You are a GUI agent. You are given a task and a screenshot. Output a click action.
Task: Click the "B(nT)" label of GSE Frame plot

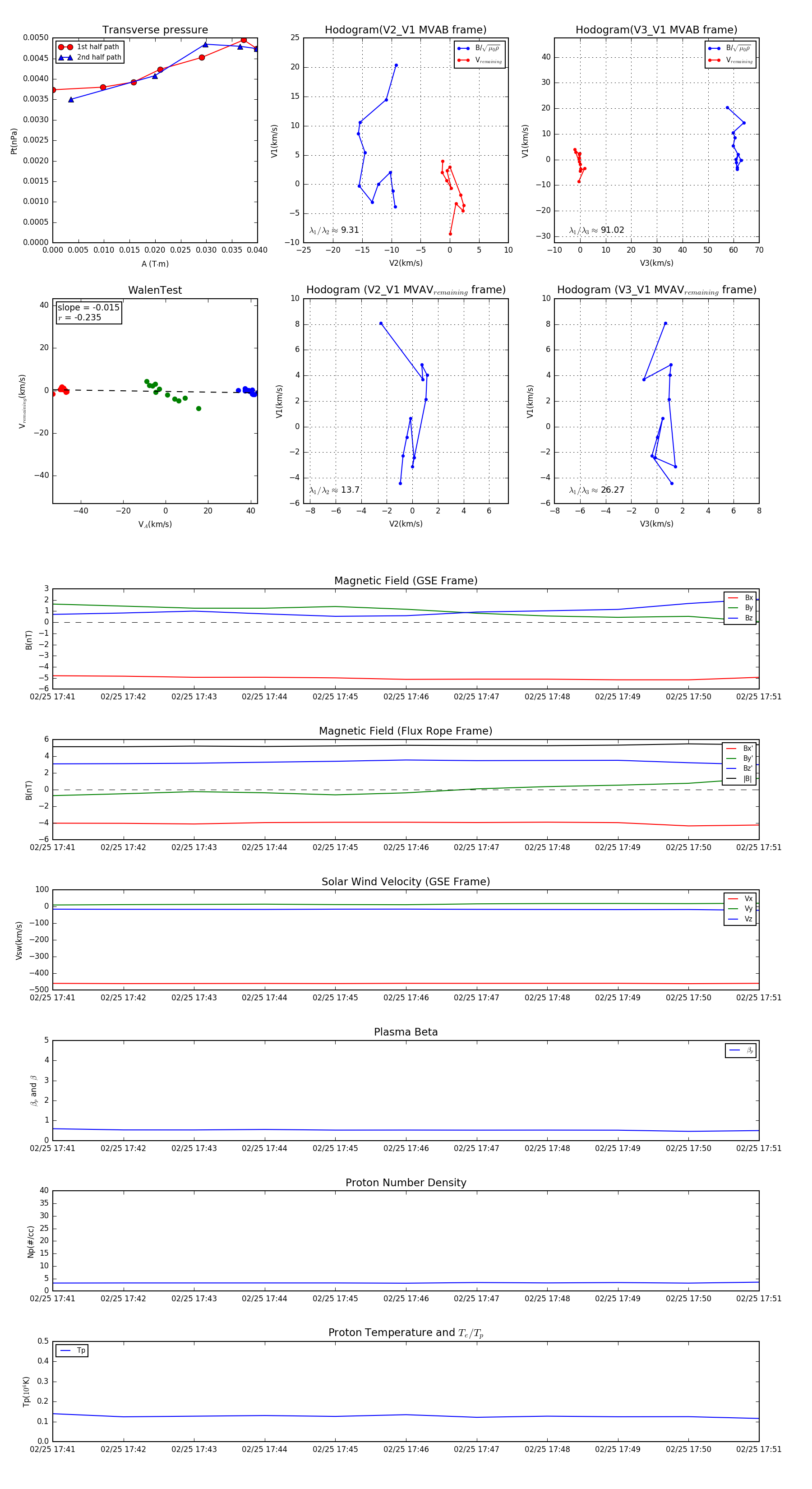(x=29, y=640)
